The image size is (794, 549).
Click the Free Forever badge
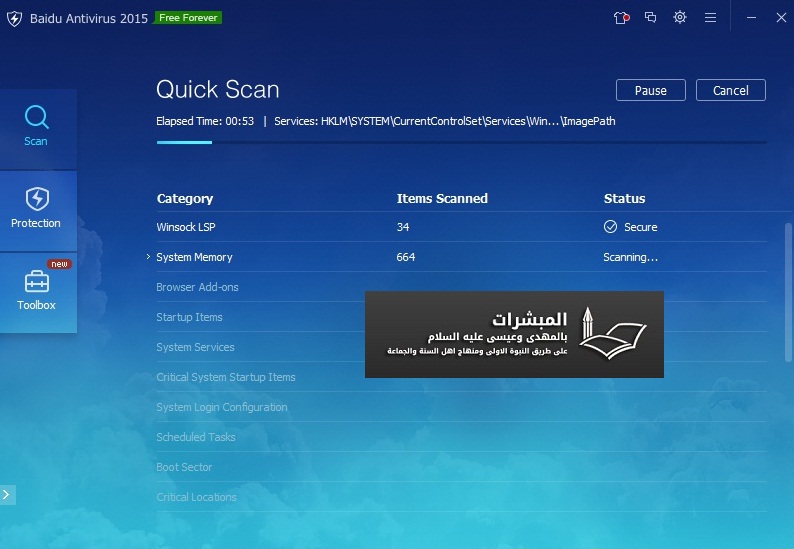[x=188, y=17]
